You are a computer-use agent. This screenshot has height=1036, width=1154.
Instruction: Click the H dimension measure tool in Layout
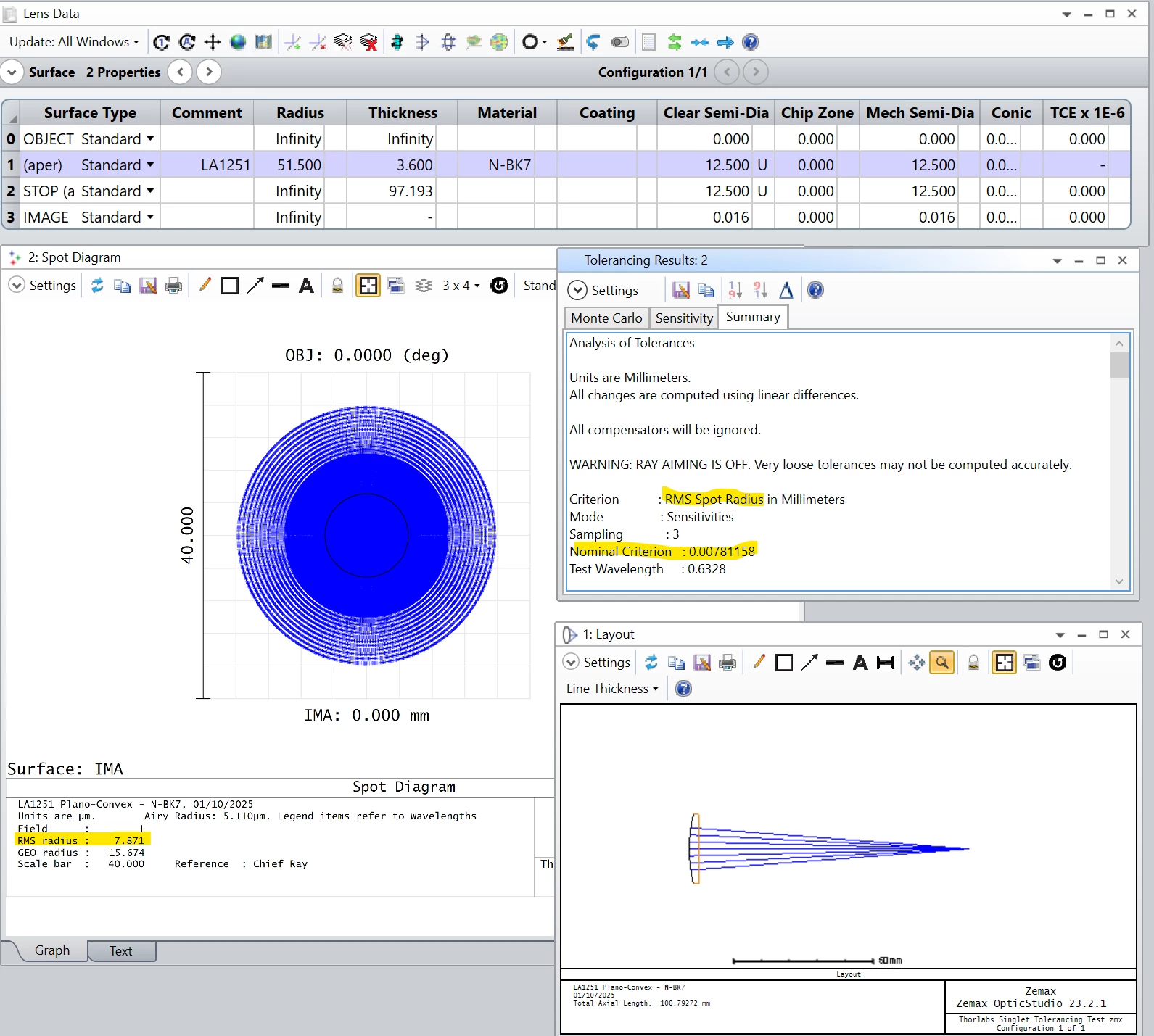coord(886,662)
